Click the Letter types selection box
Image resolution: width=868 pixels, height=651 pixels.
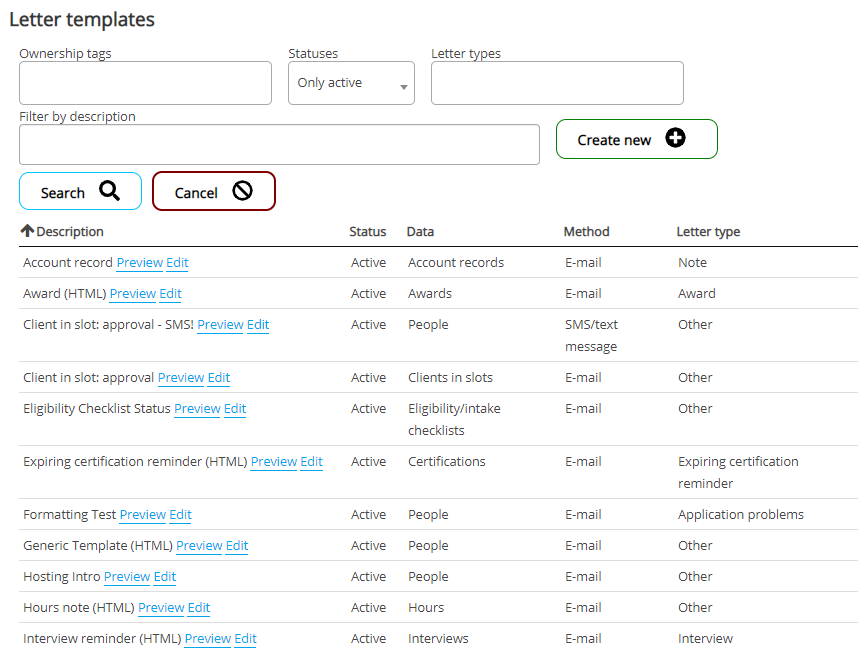pyautogui.click(x=557, y=83)
